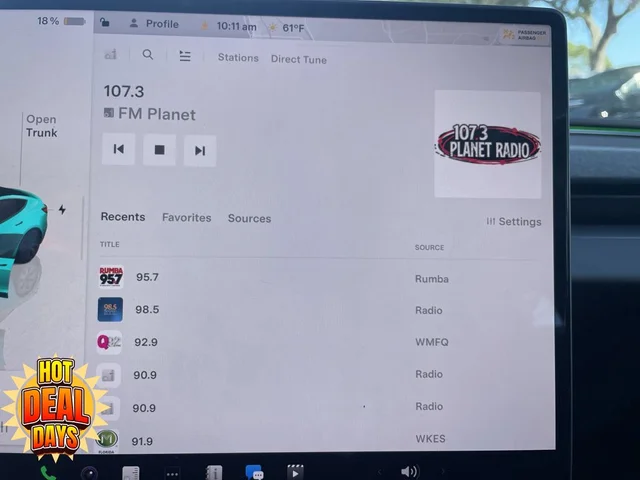
Task: Switch to the Sources tab
Action: (x=249, y=218)
